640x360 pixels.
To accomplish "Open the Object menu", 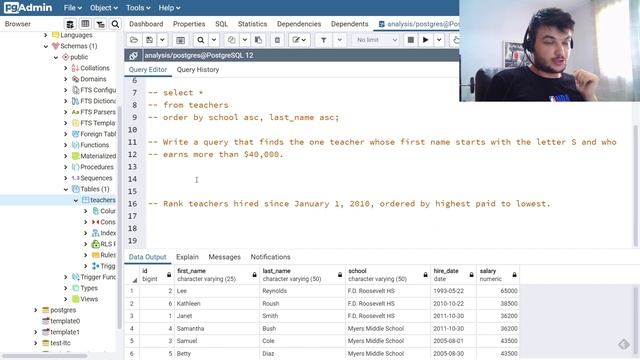I will click(104, 8).
